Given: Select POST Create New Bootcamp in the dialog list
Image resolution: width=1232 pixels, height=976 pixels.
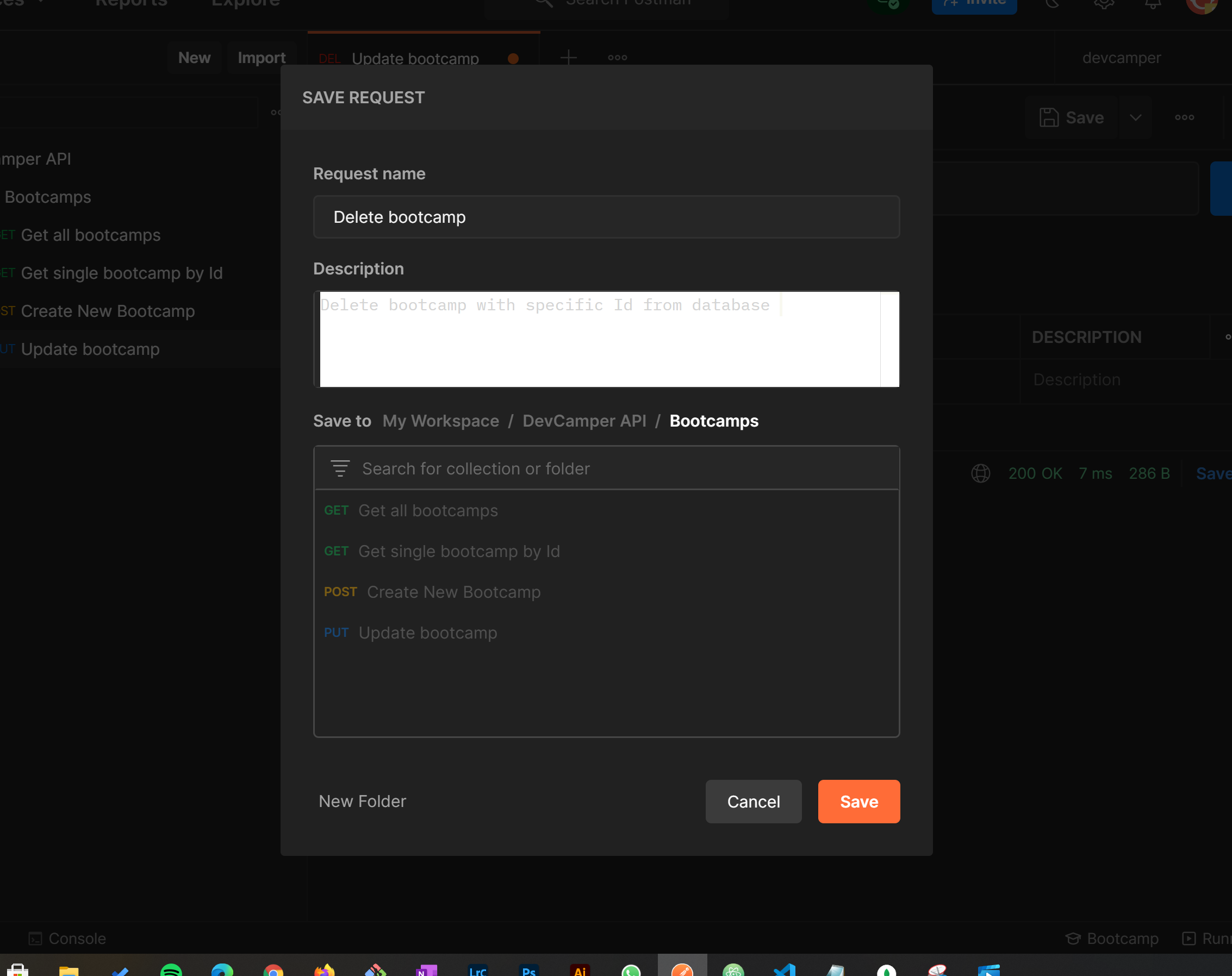Looking at the screenshot, I should (606, 592).
